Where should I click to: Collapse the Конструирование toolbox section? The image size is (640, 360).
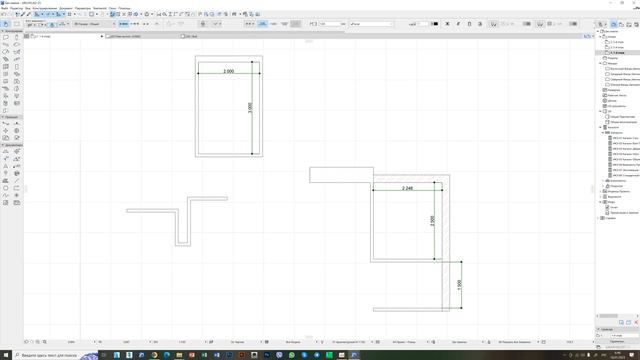(3, 31)
